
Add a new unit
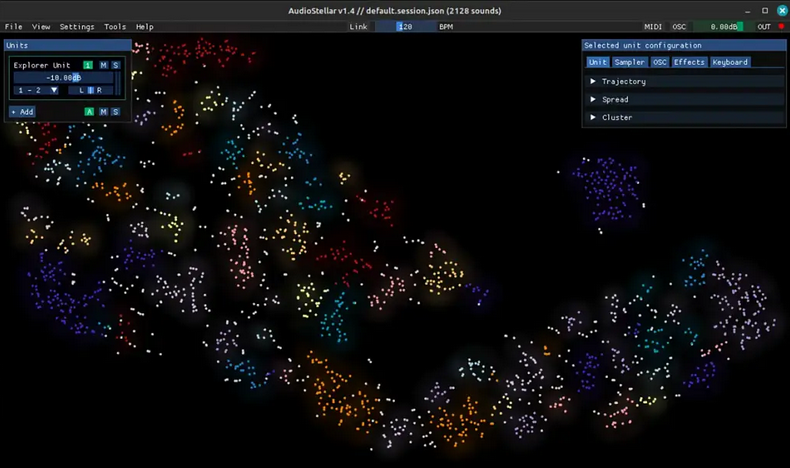click(22, 112)
